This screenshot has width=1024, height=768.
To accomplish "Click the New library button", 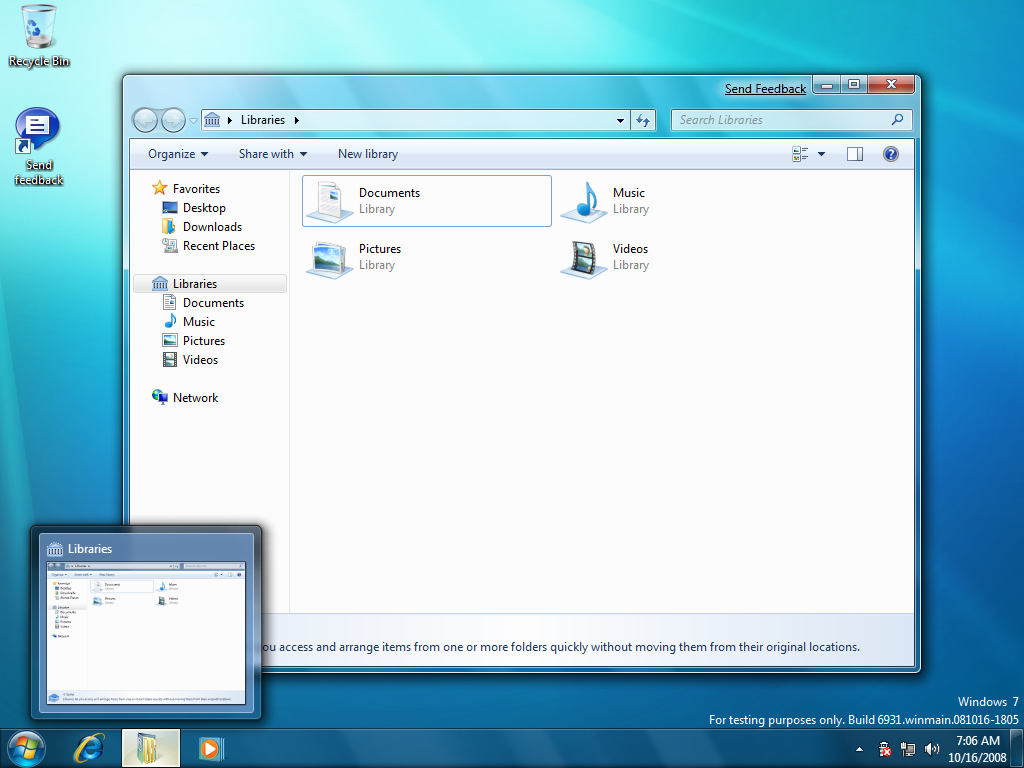I will pyautogui.click(x=367, y=154).
